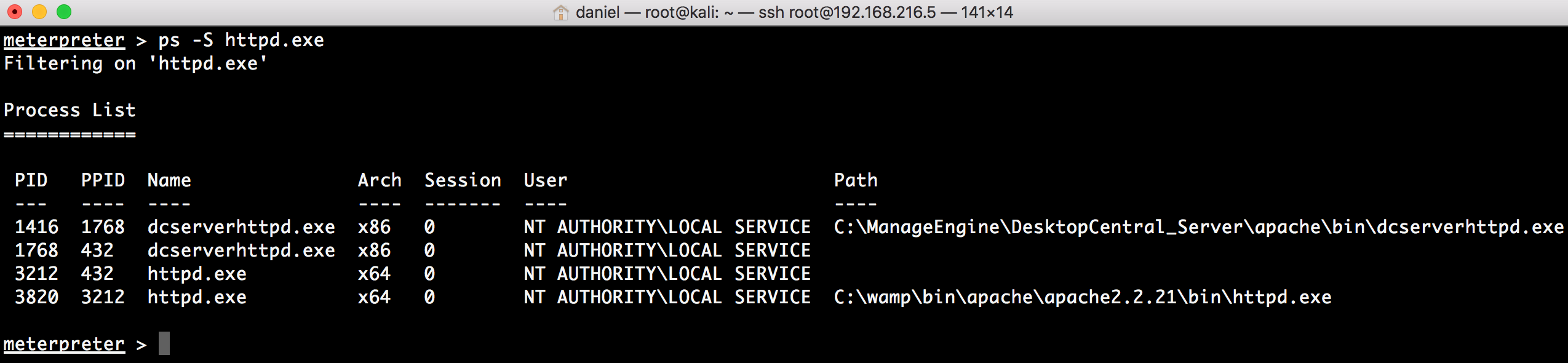1568x363 pixels.
Task: Click the yellow minimize window button
Action: point(39,12)
